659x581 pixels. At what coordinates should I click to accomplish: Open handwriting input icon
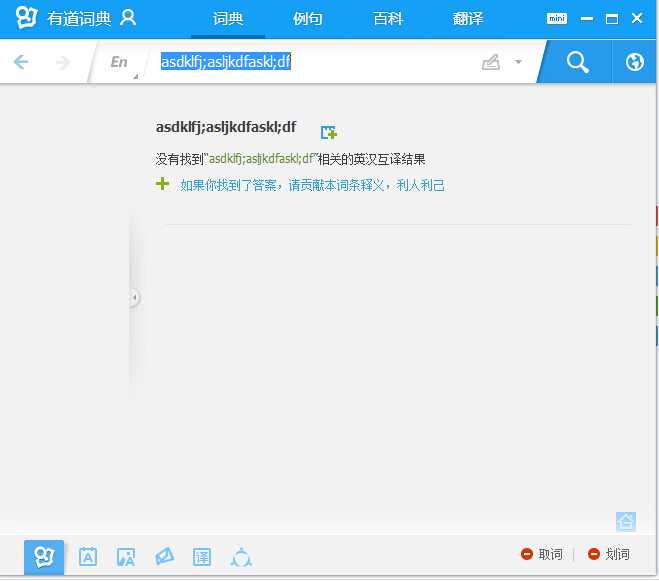pos(491,62)
